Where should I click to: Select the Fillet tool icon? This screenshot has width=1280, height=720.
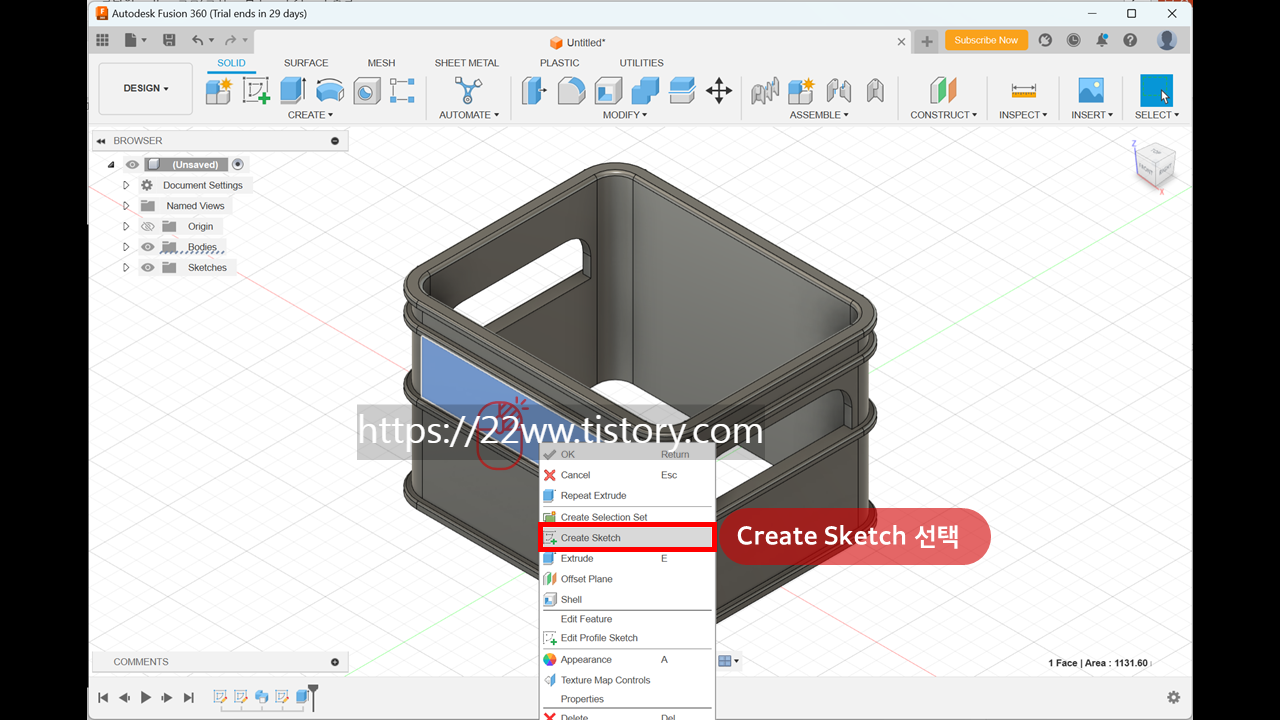(571, 91)
